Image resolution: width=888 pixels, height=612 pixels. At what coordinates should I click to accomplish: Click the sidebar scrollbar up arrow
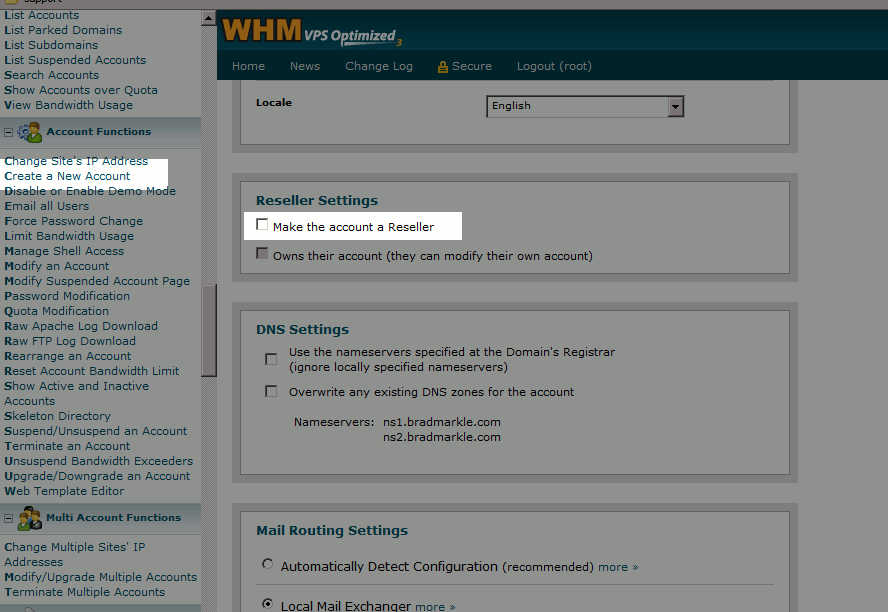[x=208, y=18]
